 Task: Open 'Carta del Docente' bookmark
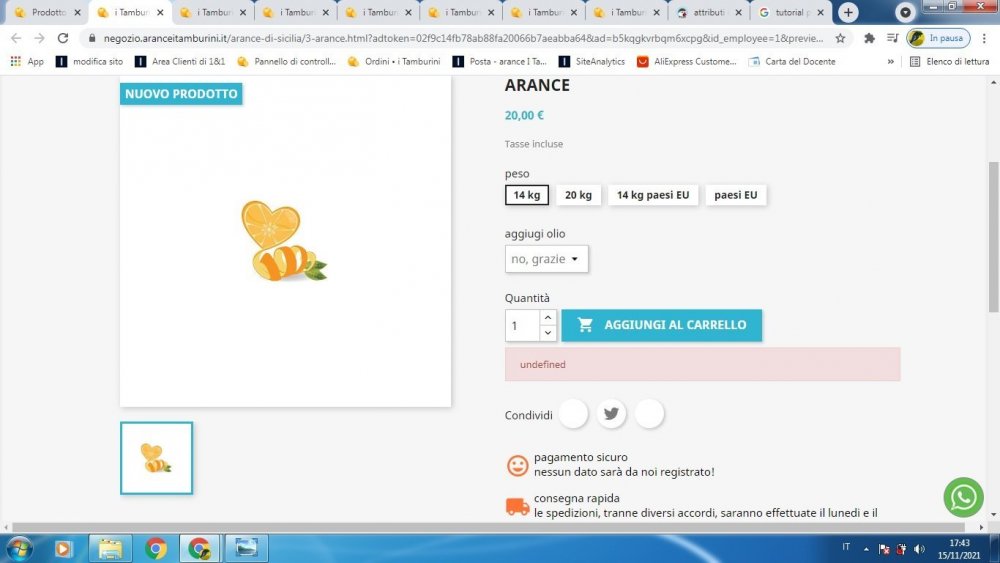791,61
